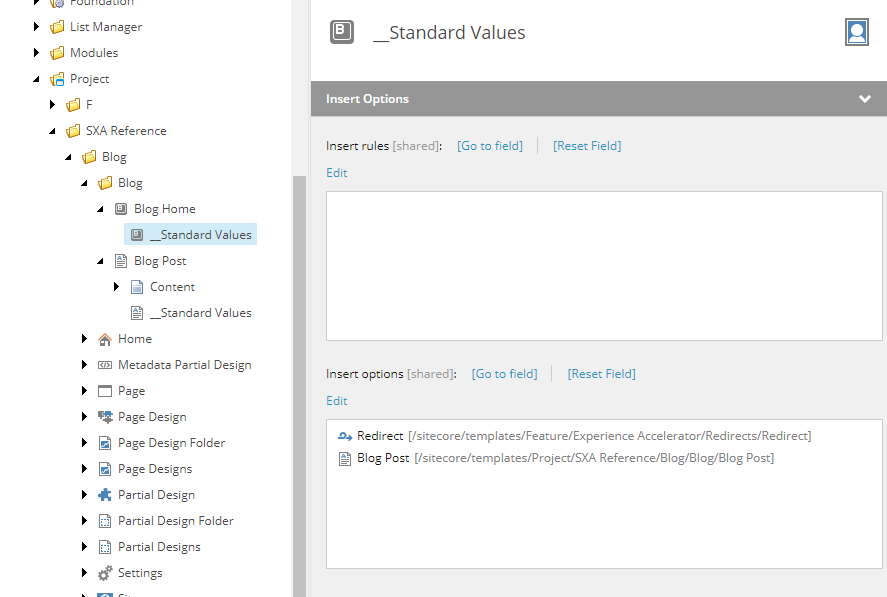This screenshot has width=887, height=597.
Task: Click the user profile icon at top right
Action: coord(856,32)
